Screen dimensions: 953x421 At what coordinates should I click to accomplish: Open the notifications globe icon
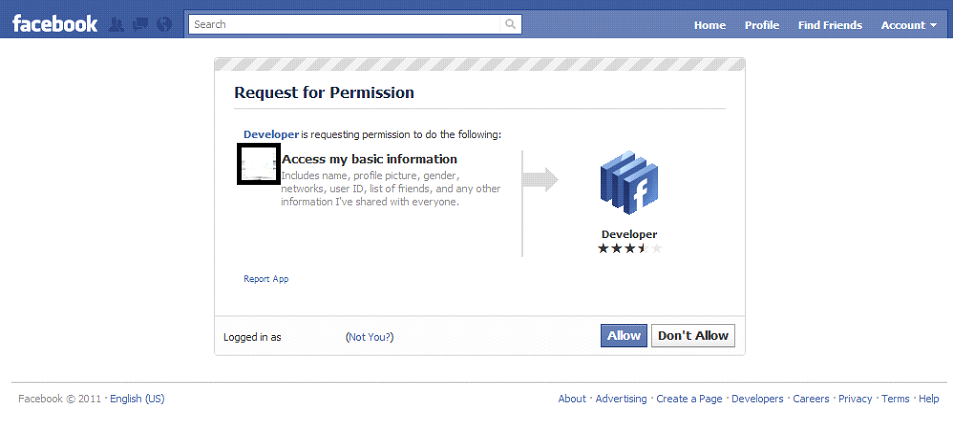pyautogui.click(x=164, y=25)
